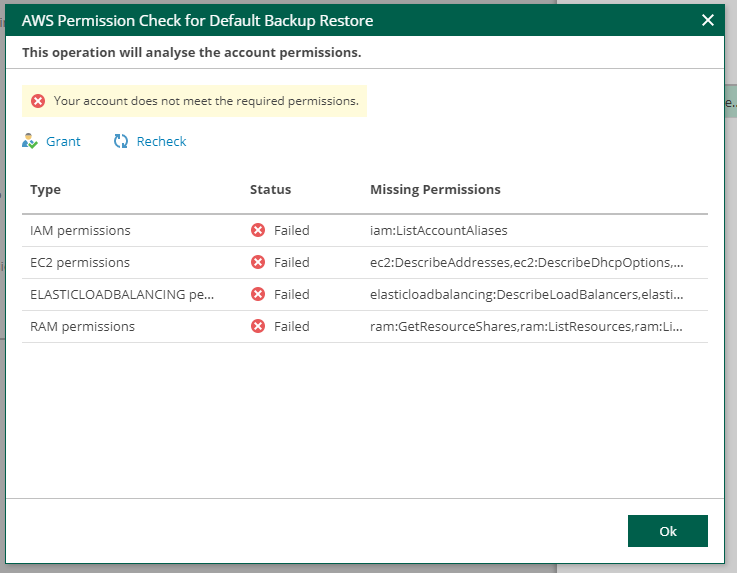Viewport: 737px width, 573px height.
Task: Click the Grant user icon
Action: (x=30, y=141)
